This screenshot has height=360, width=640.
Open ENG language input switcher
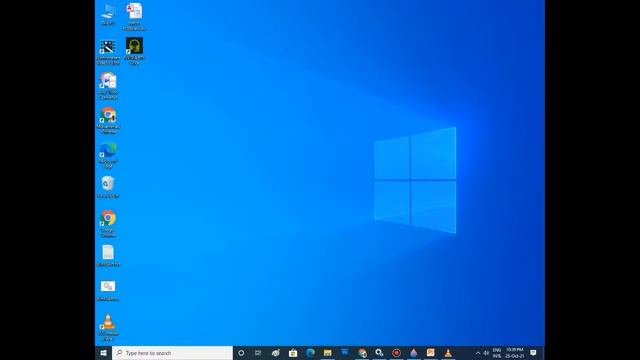coord(497,353)
